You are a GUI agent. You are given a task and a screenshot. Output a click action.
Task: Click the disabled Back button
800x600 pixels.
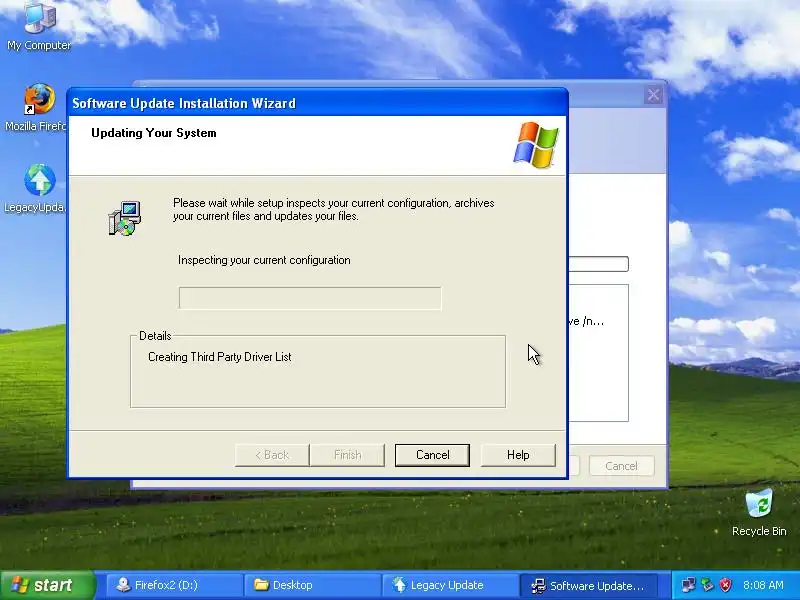click(272, 455)
